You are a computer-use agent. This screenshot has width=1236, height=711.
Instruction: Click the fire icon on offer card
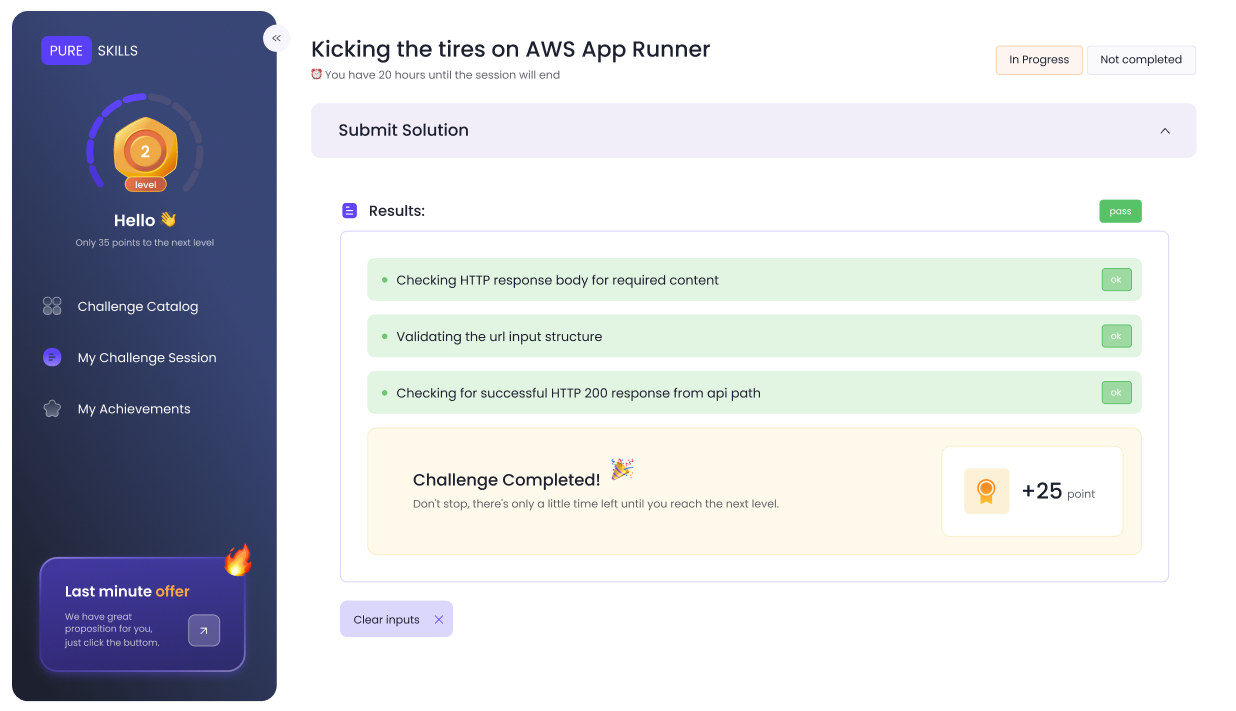[237, 560]
